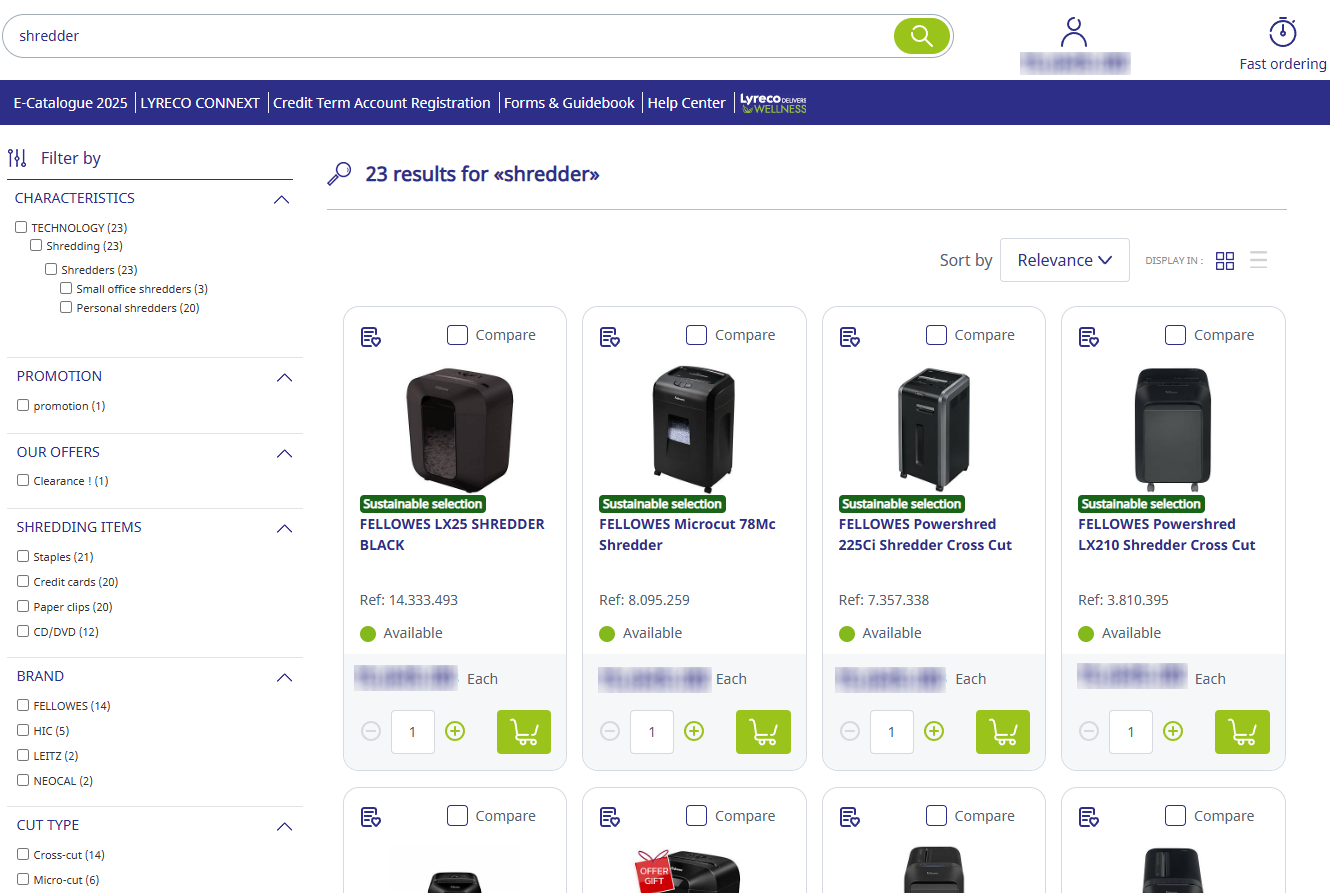1330x893 pixels.
Task: Decrease quantity for FELLOWES LX25 shredder
Action: (371, 732)
